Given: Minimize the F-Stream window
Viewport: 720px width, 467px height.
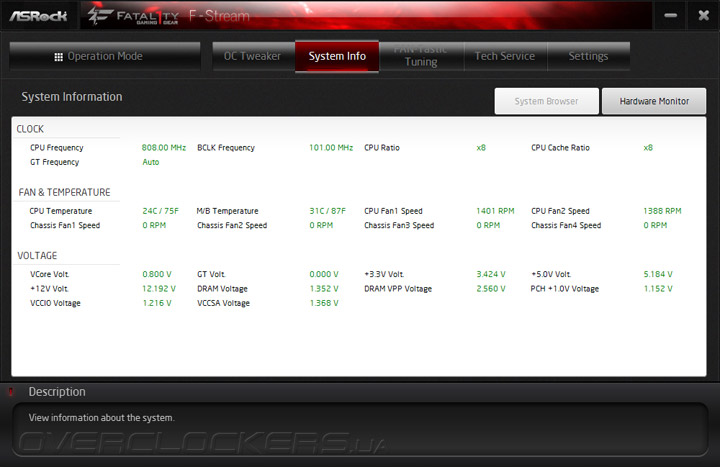Looking at the screenshot, I should [670, 15].
